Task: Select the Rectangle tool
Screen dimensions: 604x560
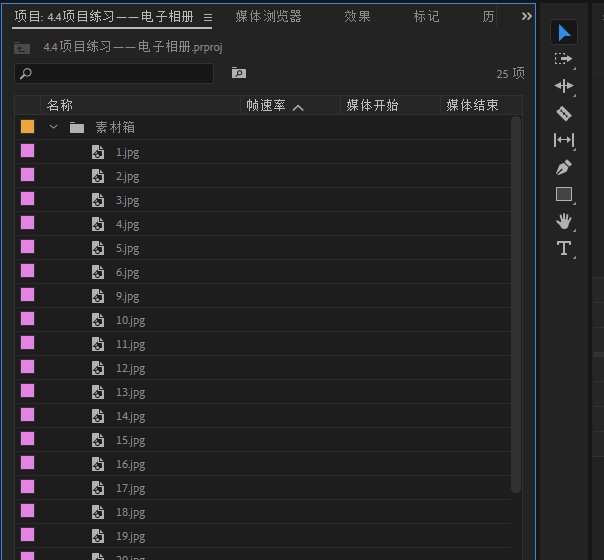Action: [x=564, y=194]
